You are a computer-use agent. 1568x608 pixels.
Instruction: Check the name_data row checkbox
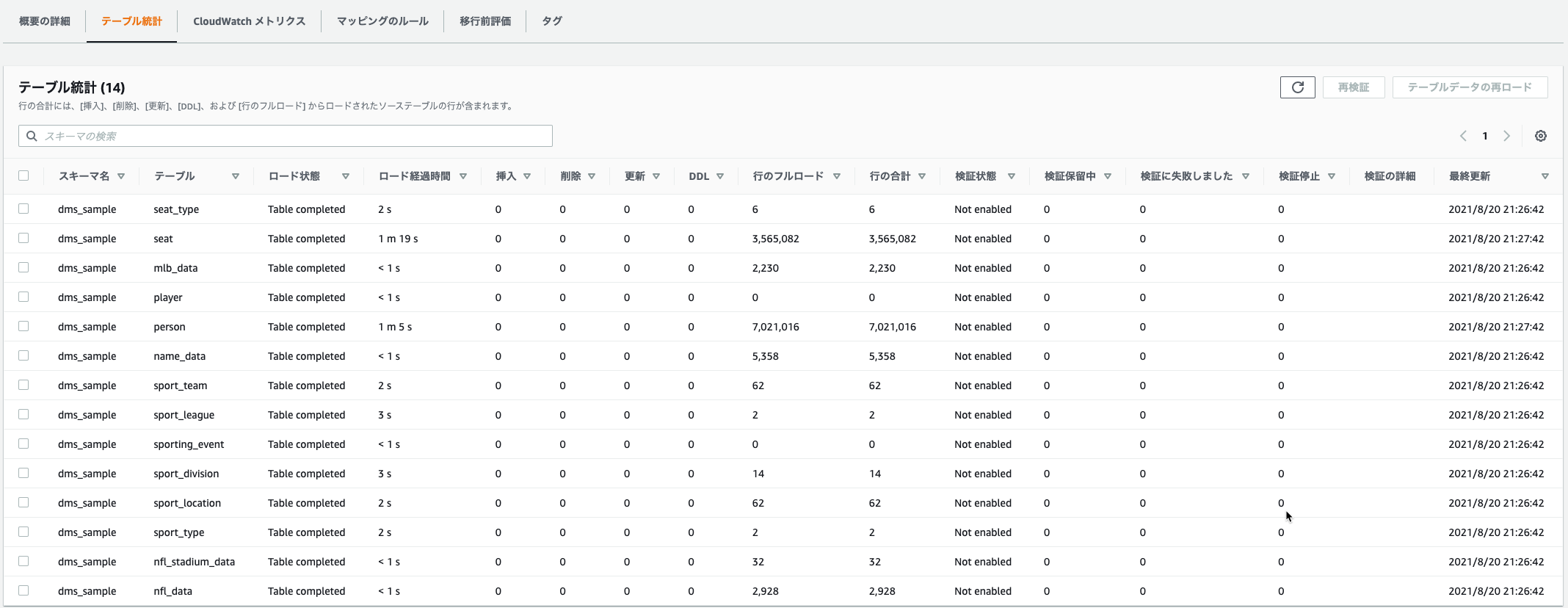click(x=23, y=355)
